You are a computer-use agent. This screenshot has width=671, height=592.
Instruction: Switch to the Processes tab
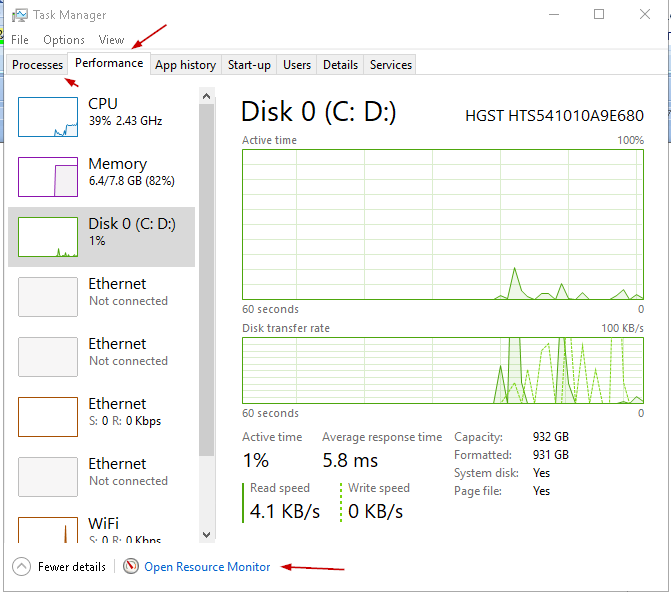point(38,65)
